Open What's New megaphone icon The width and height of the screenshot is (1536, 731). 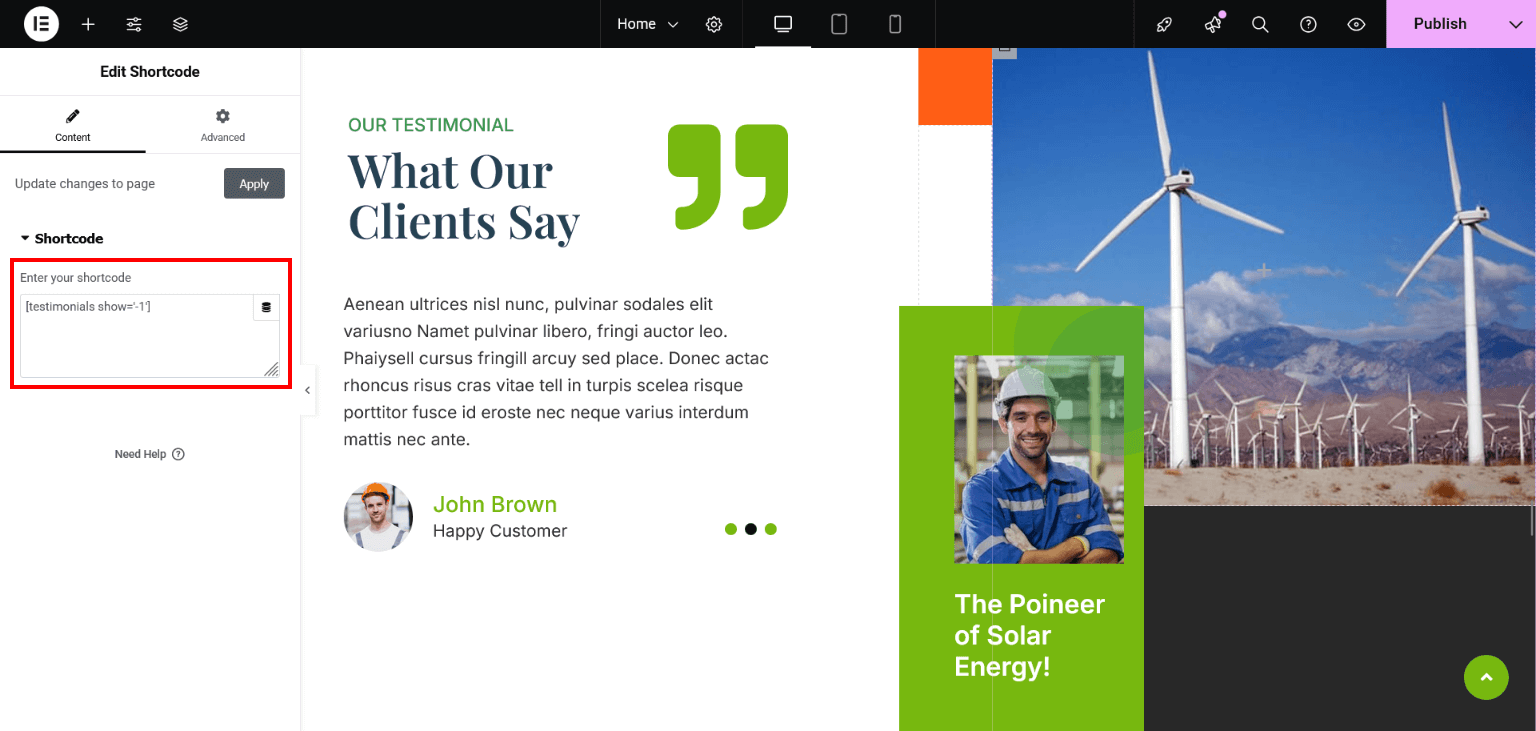(1213, 24)
